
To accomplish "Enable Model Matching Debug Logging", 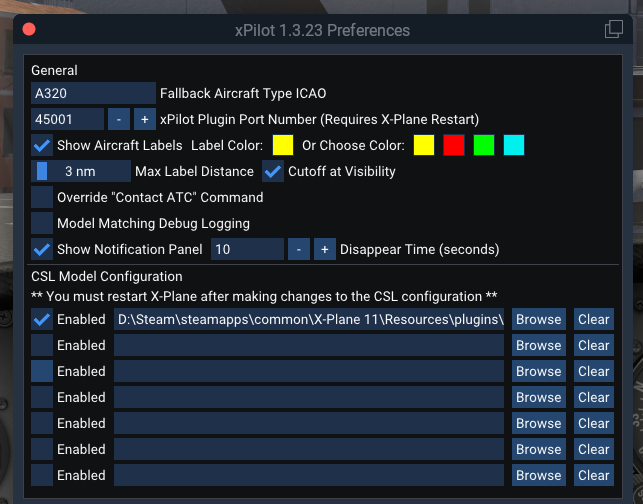I will point(42,223).
